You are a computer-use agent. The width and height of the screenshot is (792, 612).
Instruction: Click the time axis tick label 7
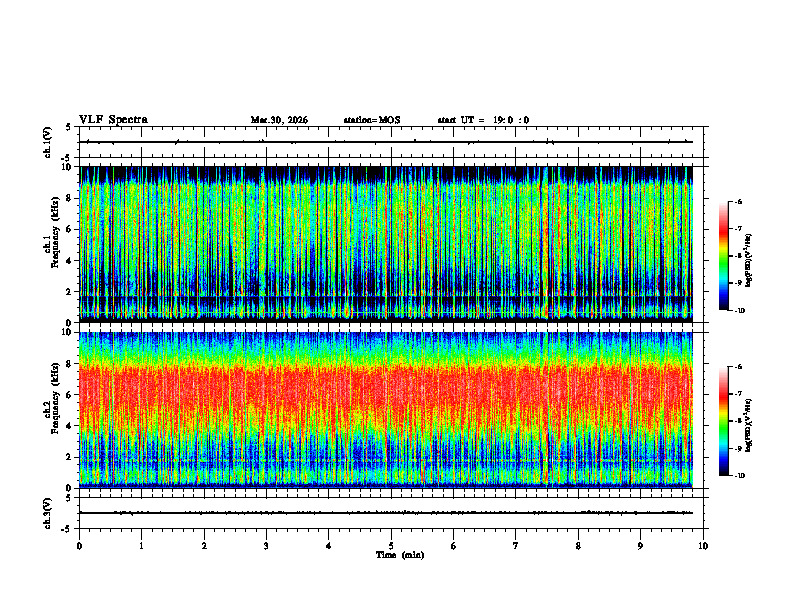pos(516,546)
